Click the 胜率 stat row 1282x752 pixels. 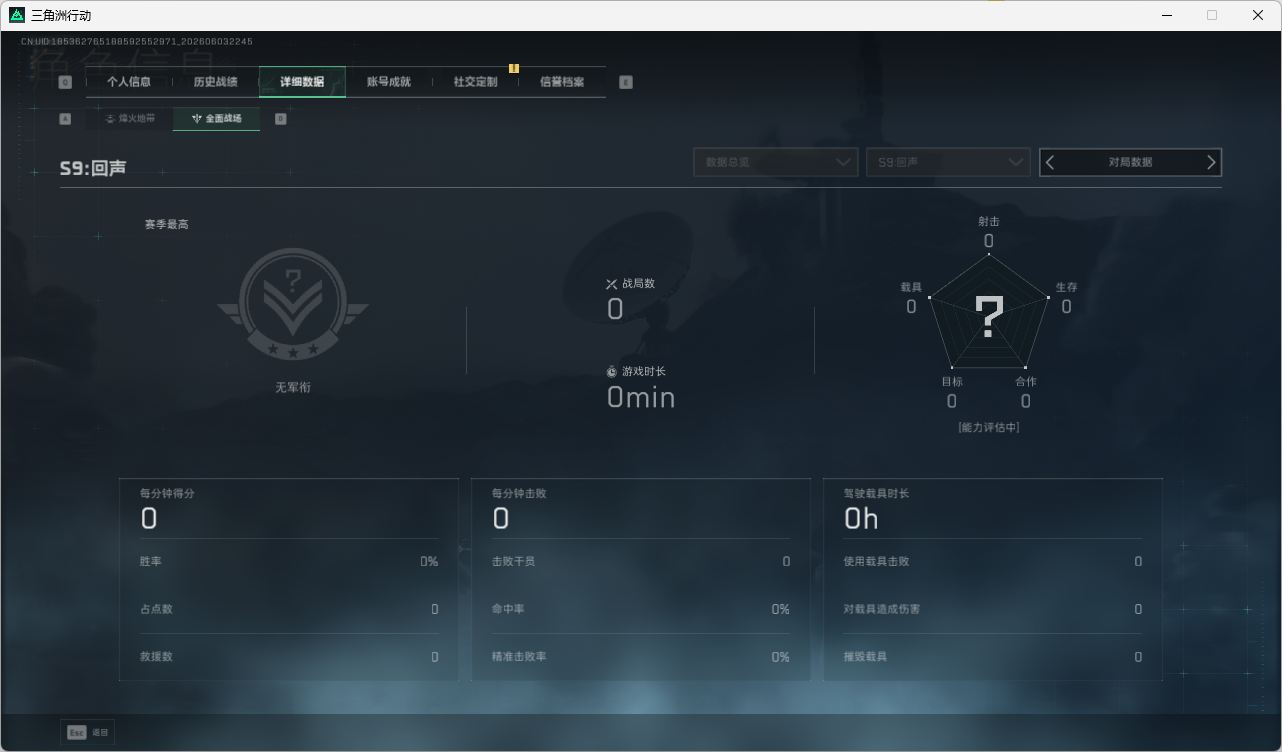289,562
